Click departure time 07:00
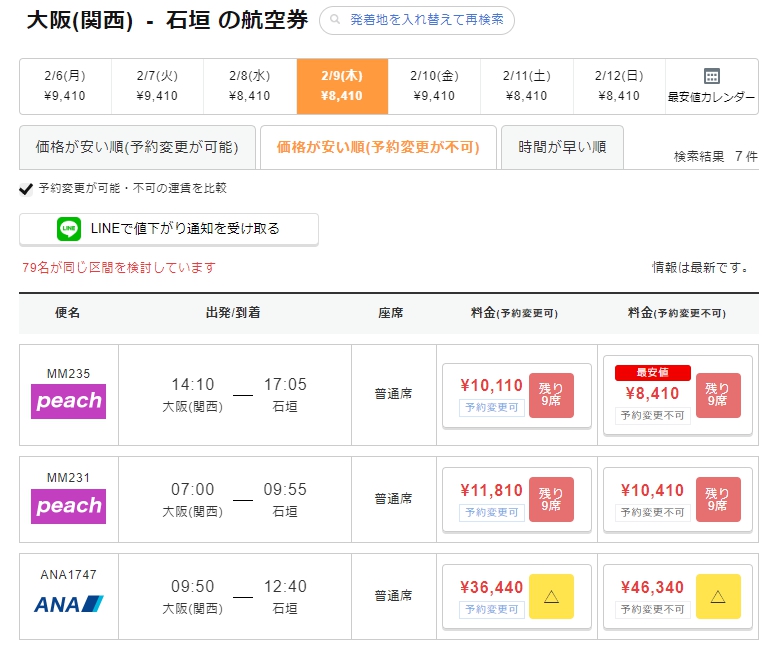The height and width of the screenshot is (649, 776). 193,490
